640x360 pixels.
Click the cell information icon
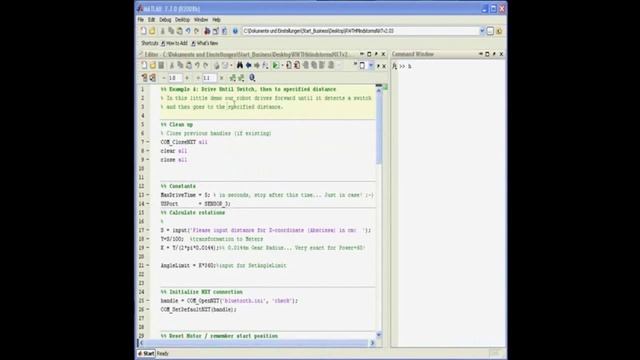(252, 78)
